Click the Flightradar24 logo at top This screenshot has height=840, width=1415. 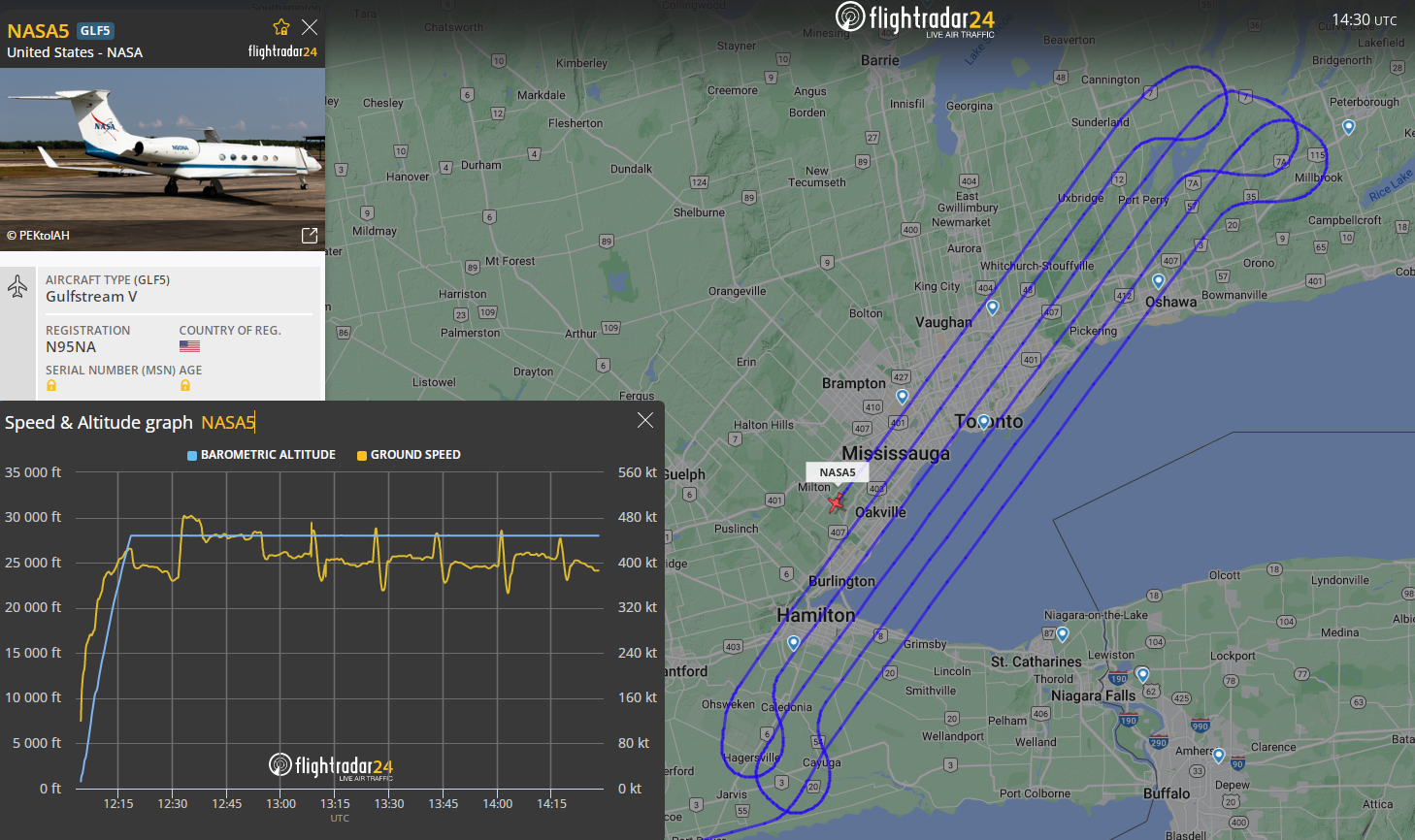pyautogui.click(x=915, y=19)
